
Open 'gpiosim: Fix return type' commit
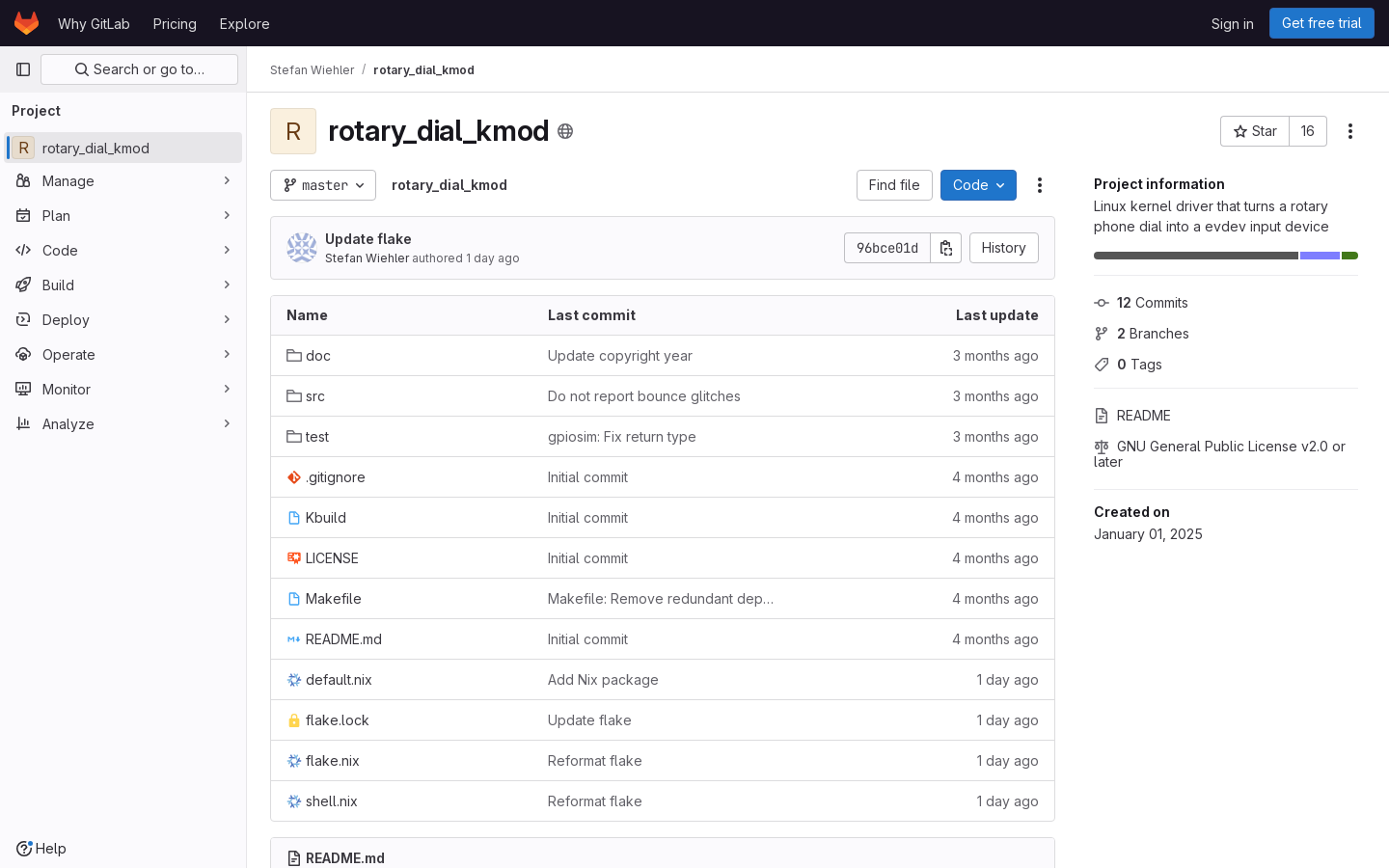(622, 437)
